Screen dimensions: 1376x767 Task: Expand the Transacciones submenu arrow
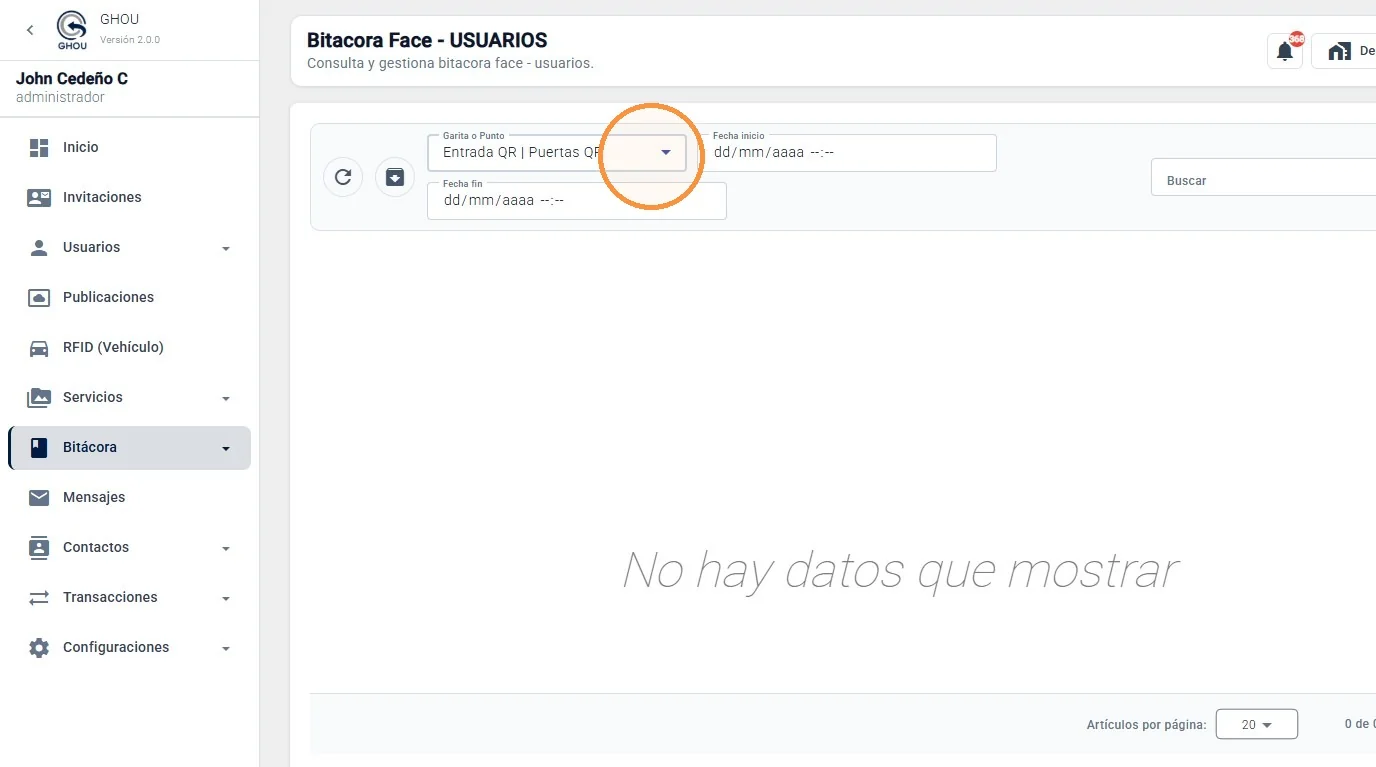226,598
